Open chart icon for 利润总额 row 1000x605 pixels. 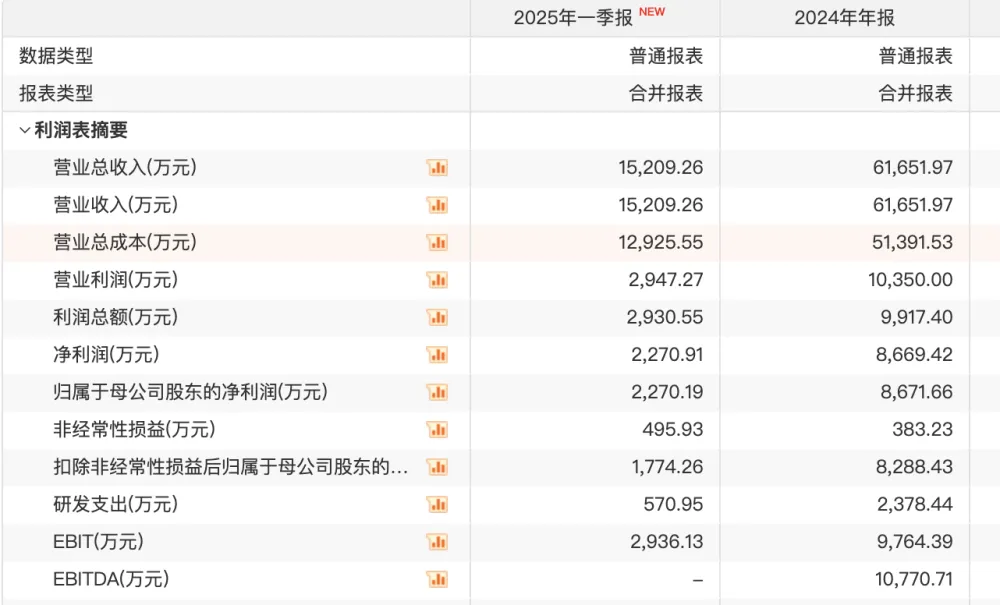point(438,317)
